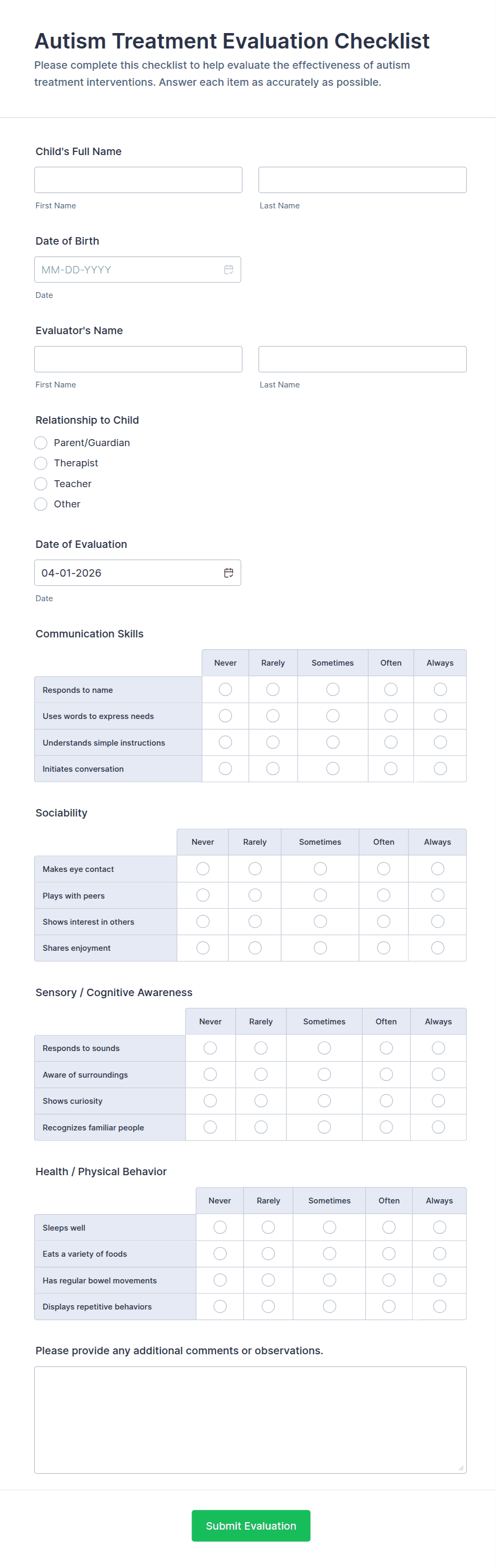This screenshot has width=496, height=1568.
Task: Open calendar picker for Date of Birth
Action: (x=228, y=270)
